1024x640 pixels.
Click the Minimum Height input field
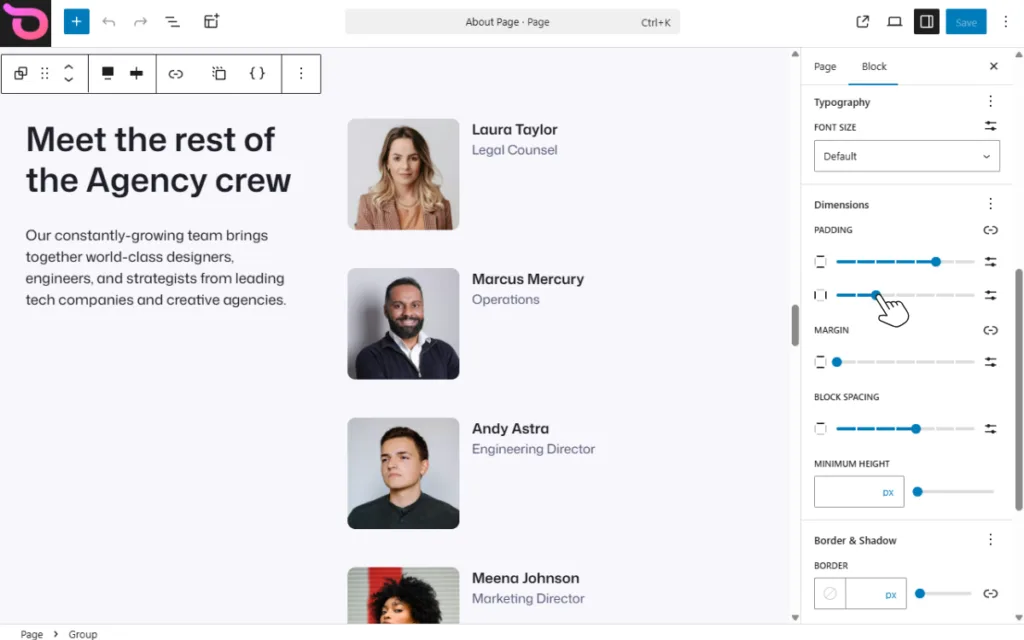[846, 492]
